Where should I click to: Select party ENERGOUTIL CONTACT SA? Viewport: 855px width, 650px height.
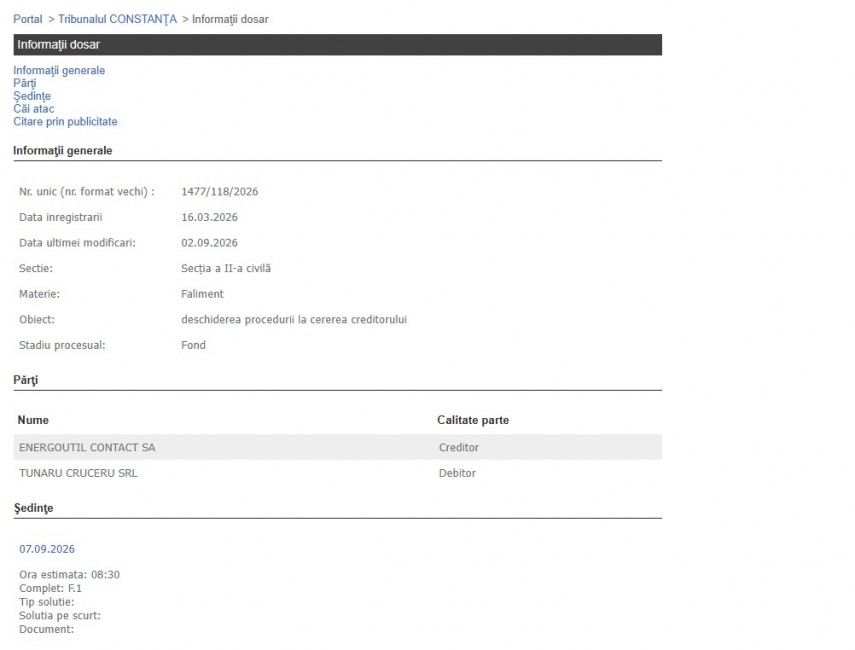tap(87, 447)
